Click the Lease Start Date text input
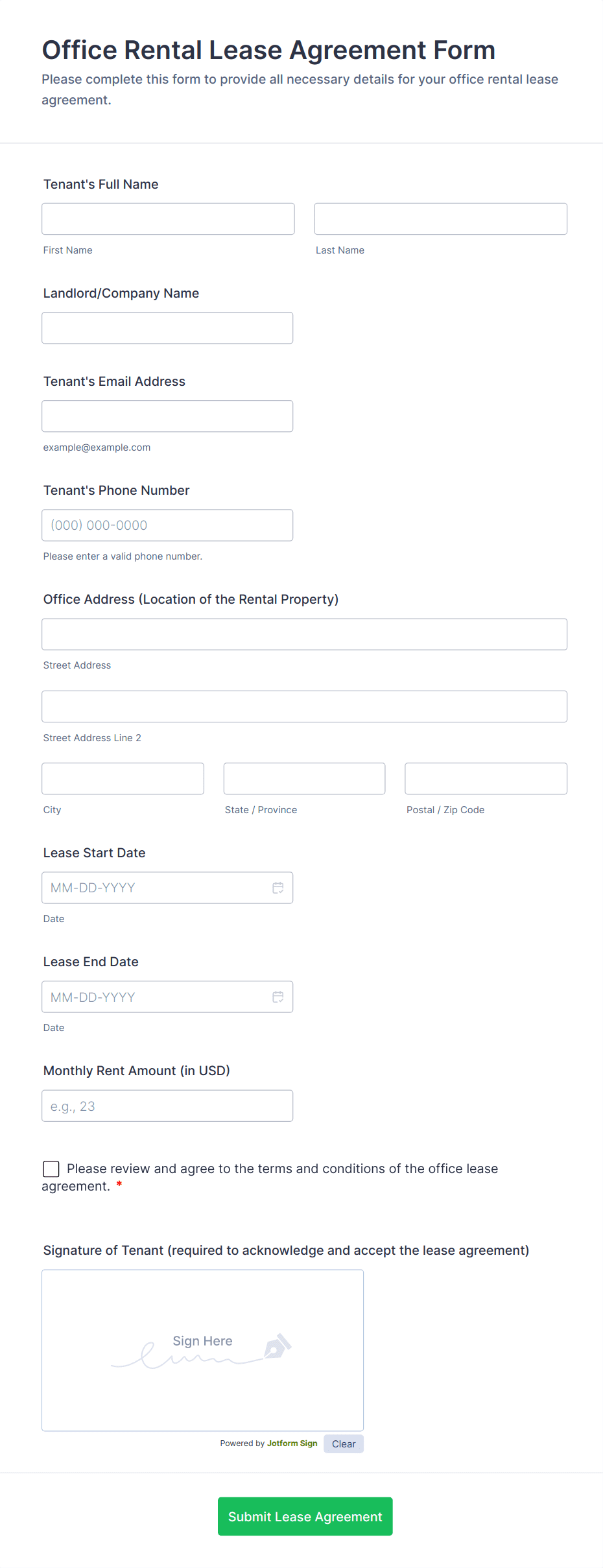The width and height of the screenshot is (603, 1568). click(156, 888)
